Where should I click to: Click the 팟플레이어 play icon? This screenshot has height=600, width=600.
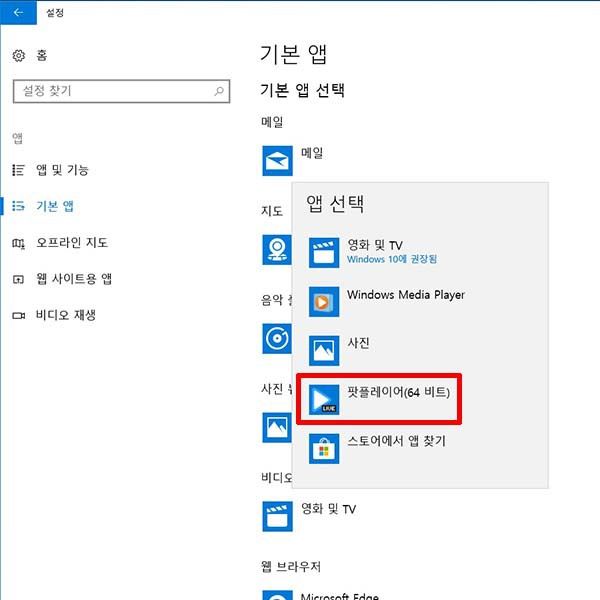click(x=324, y=399)
